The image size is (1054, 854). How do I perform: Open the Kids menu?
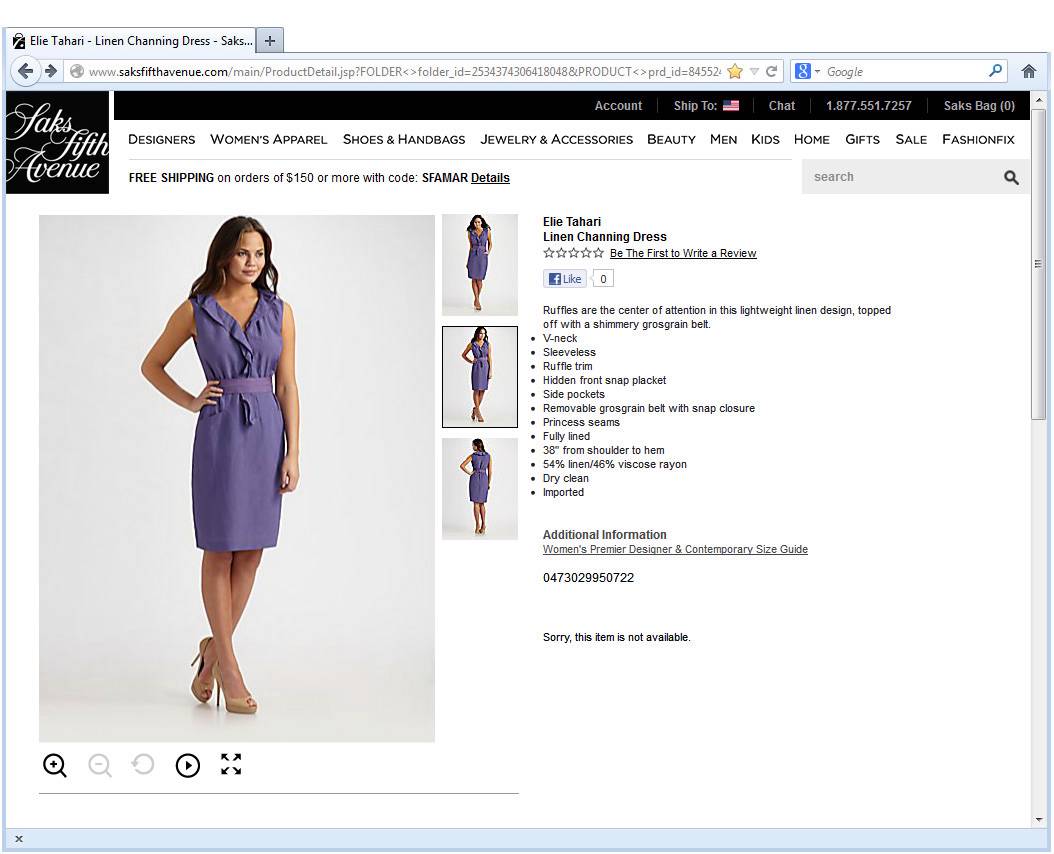765,139
